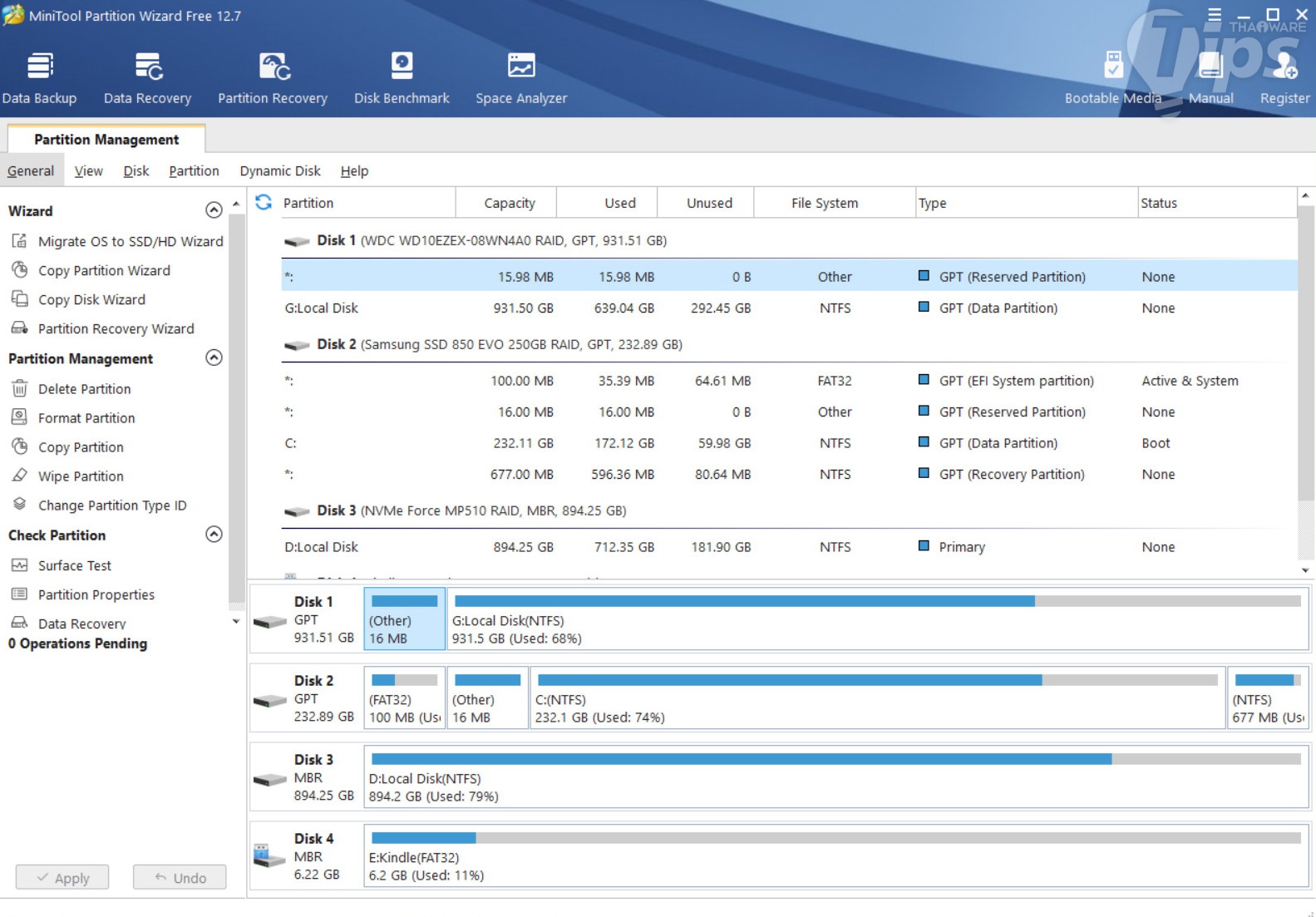Click the Apply button
Image resolution: width=1316 pixels, height=917 pixels.
point(62,877)
